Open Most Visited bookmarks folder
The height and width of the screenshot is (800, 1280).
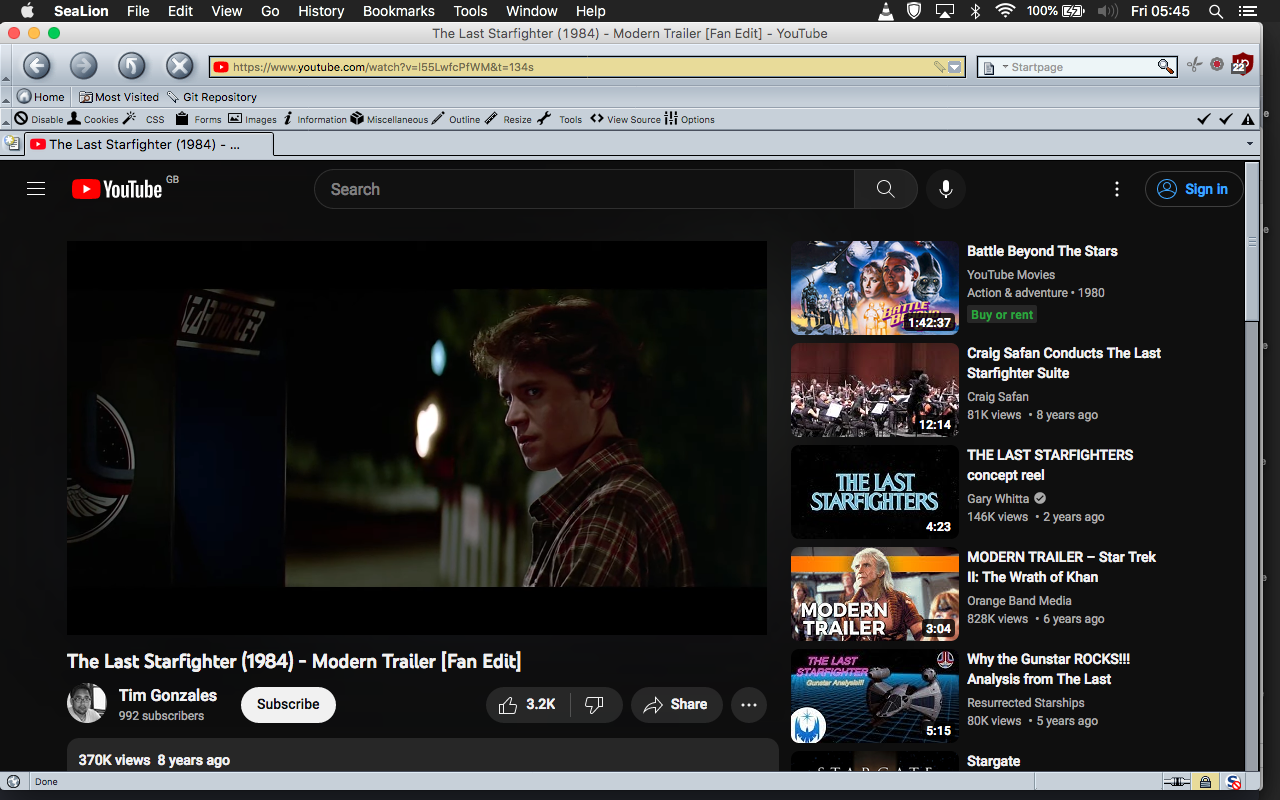[x=119, y=97]
